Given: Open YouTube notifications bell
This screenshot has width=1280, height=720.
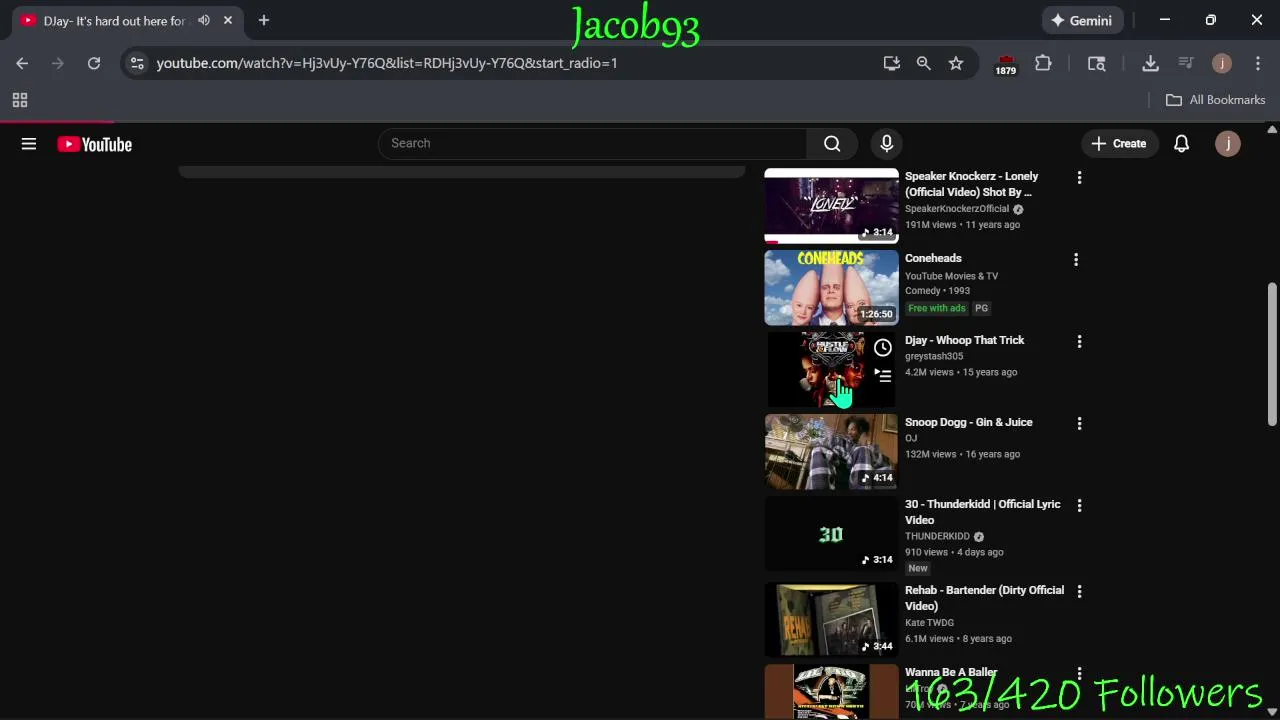Looking at the screenshot, I should [x=1181, y=144].
